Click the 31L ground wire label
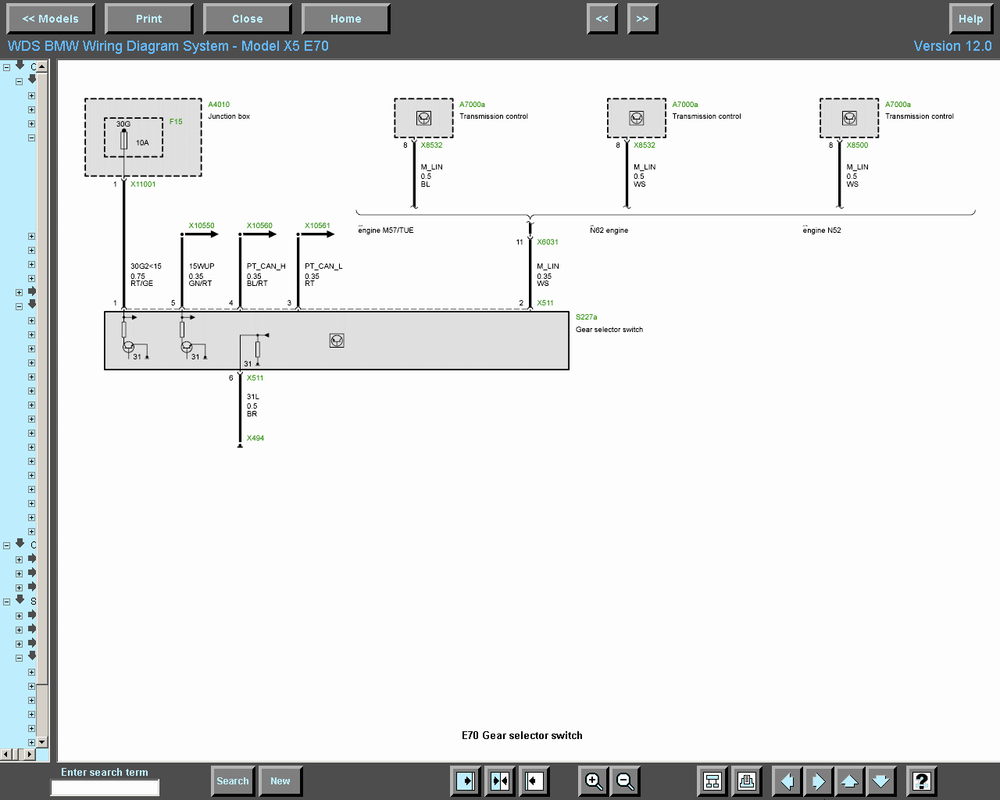The height and width of the screenshot is (800, 1000). click(x=253, y=397)
